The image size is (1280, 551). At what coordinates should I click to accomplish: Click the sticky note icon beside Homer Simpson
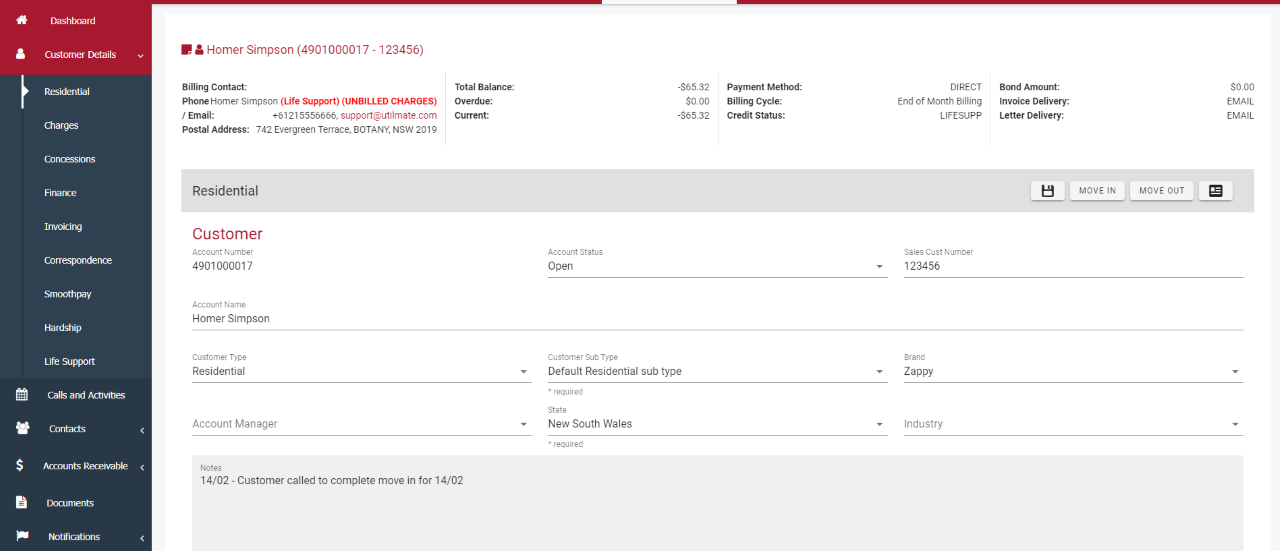click(186, 49)
